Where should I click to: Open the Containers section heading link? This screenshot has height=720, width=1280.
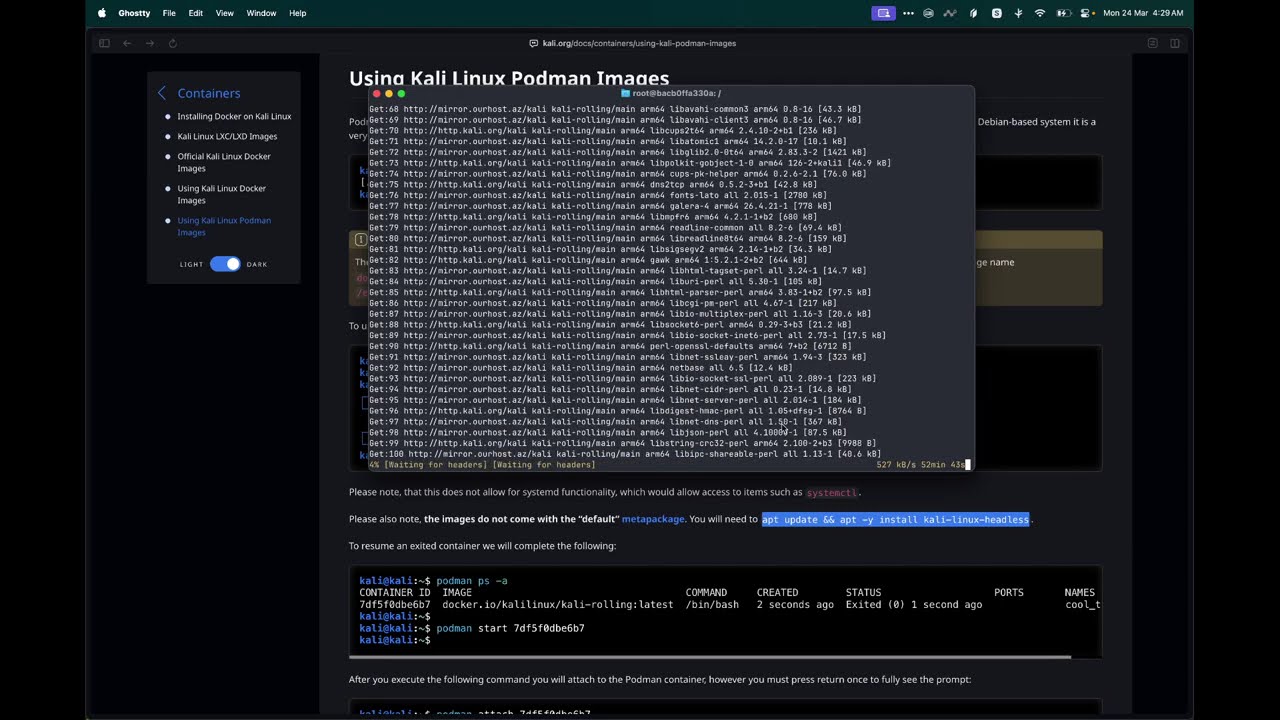pos(209,93)
